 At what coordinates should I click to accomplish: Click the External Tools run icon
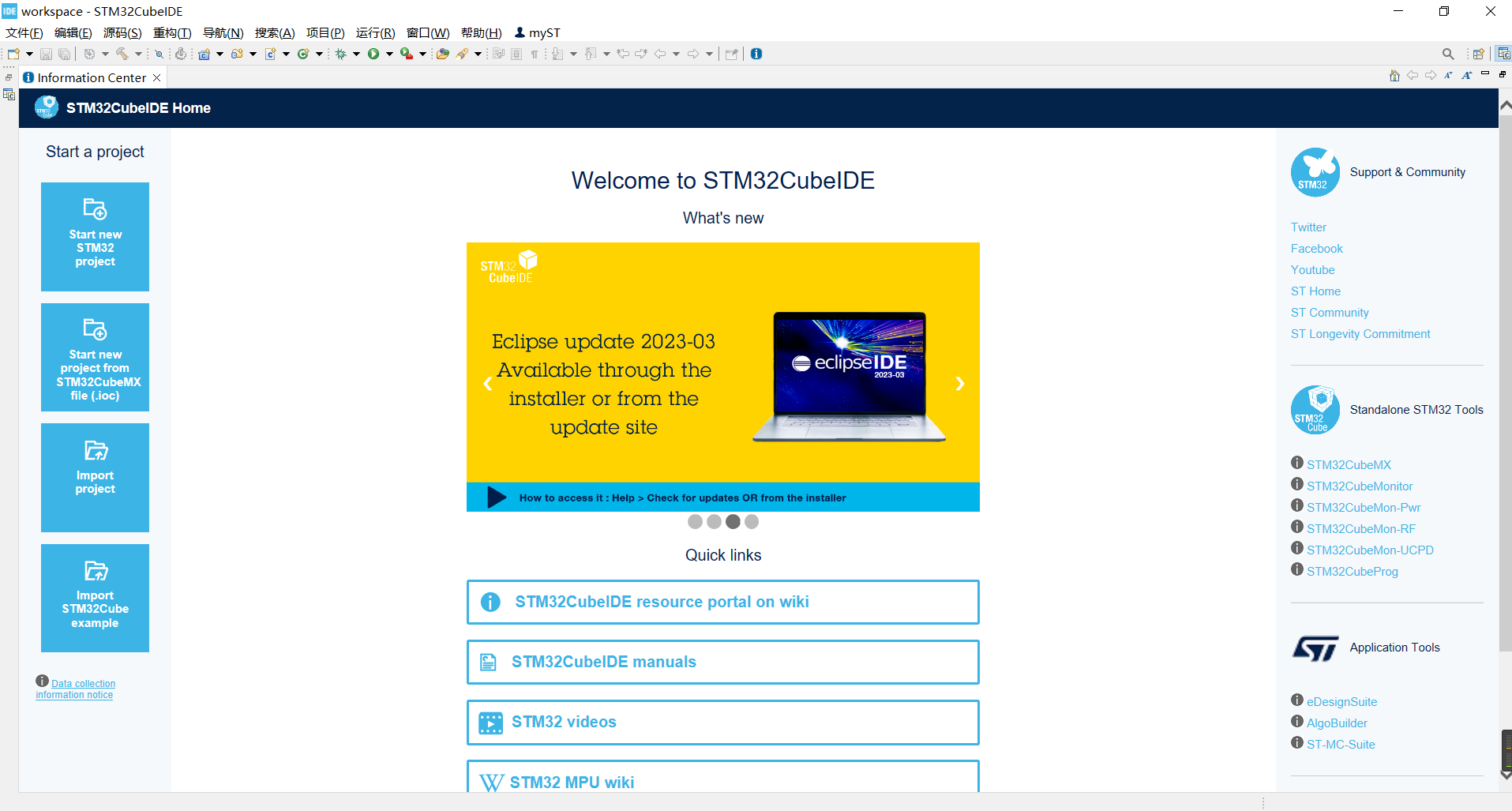click(x=407, y=54)
